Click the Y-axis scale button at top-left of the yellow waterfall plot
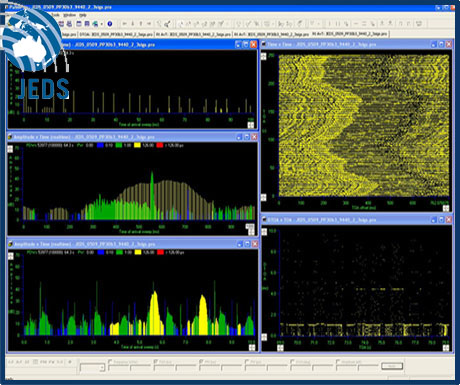The image size is (460, 385). [x=263, y=56]
